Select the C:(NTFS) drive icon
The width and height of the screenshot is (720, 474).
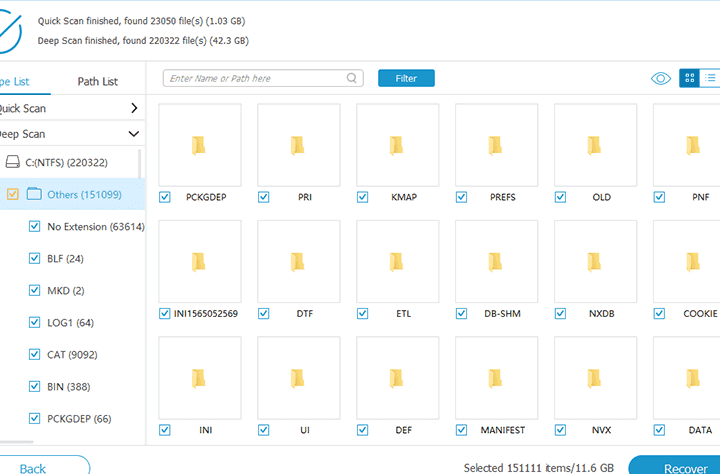pyautogui.click(x=12, y=162)
